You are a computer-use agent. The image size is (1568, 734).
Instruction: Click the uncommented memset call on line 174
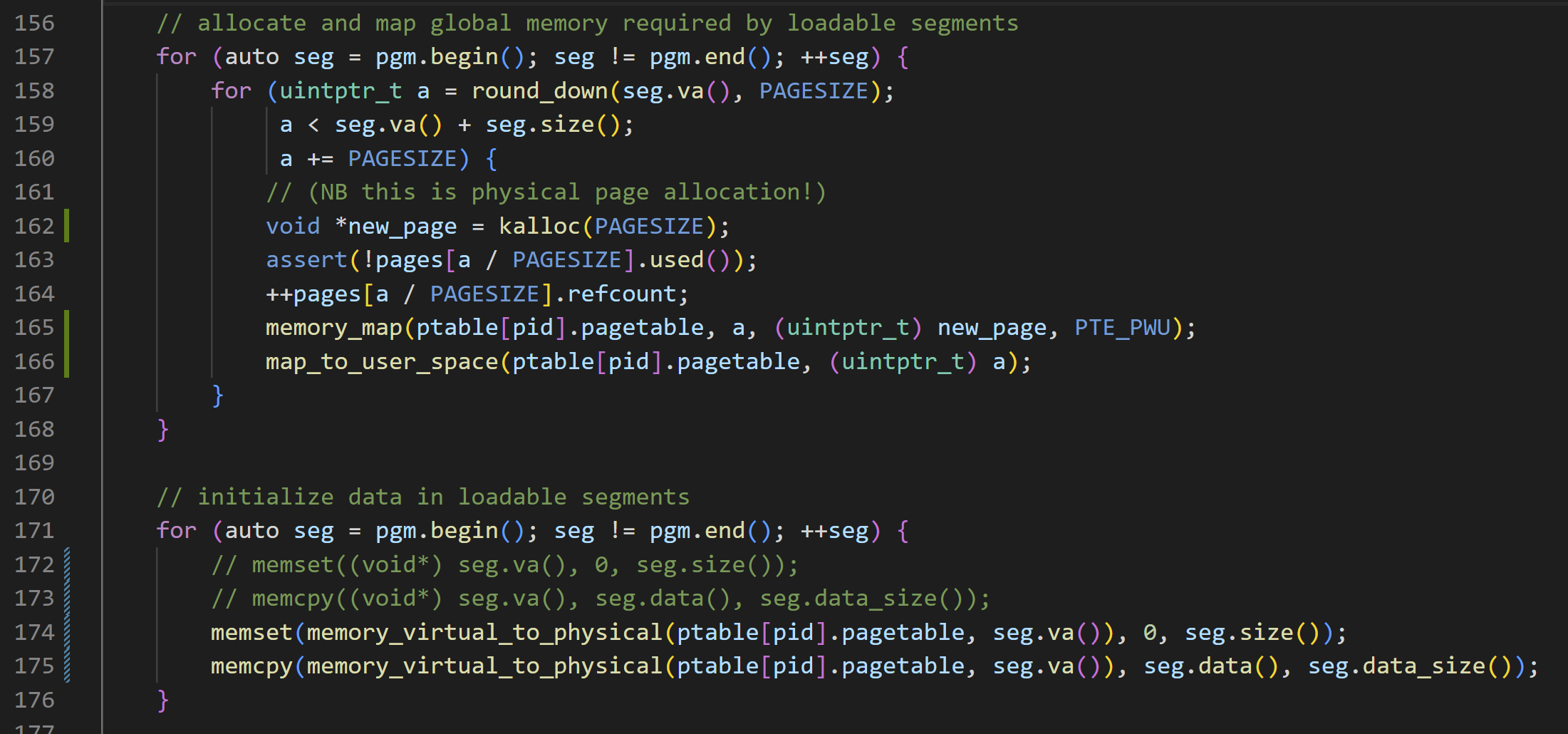click(x=251, y=633)
